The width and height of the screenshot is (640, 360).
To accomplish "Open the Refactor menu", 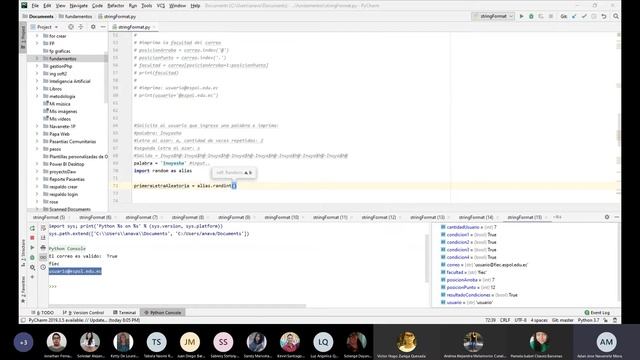I will [116, 6].
